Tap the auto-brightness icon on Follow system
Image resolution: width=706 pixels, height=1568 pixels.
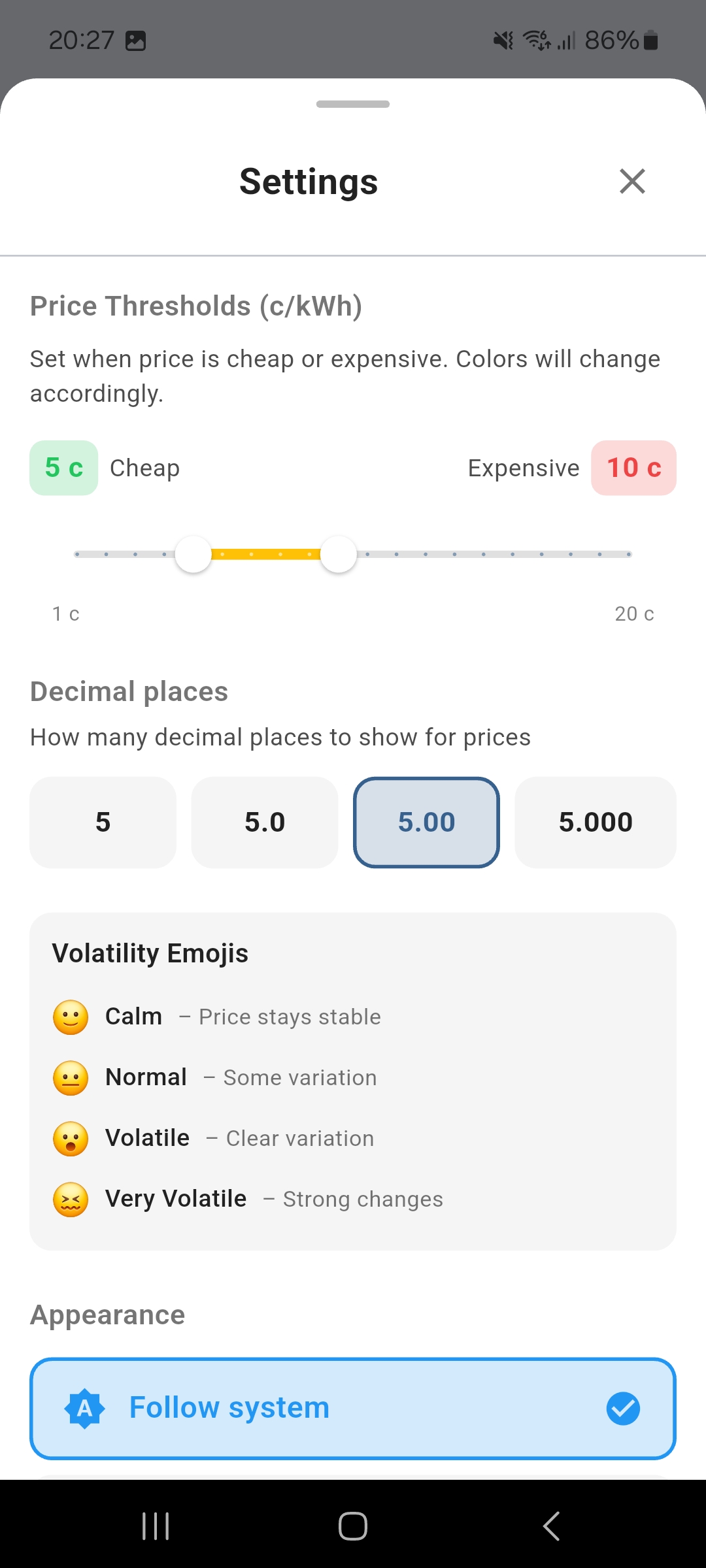click(85, 1409)
